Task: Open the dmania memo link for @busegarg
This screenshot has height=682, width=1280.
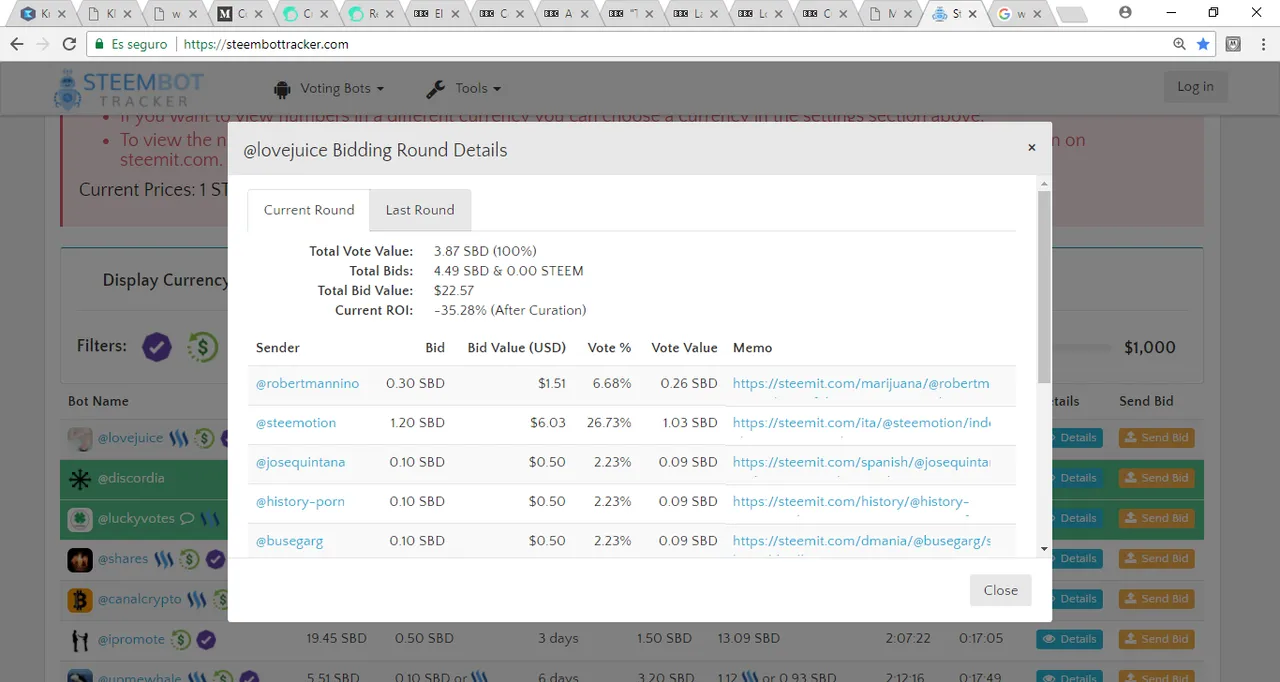Action: [x=861, y=541]
